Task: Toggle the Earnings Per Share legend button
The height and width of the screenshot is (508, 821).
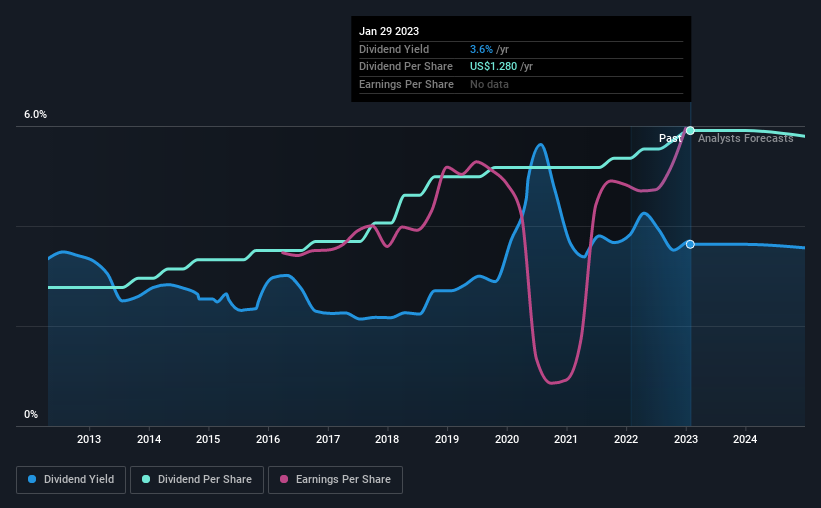Action: point(335,480)
